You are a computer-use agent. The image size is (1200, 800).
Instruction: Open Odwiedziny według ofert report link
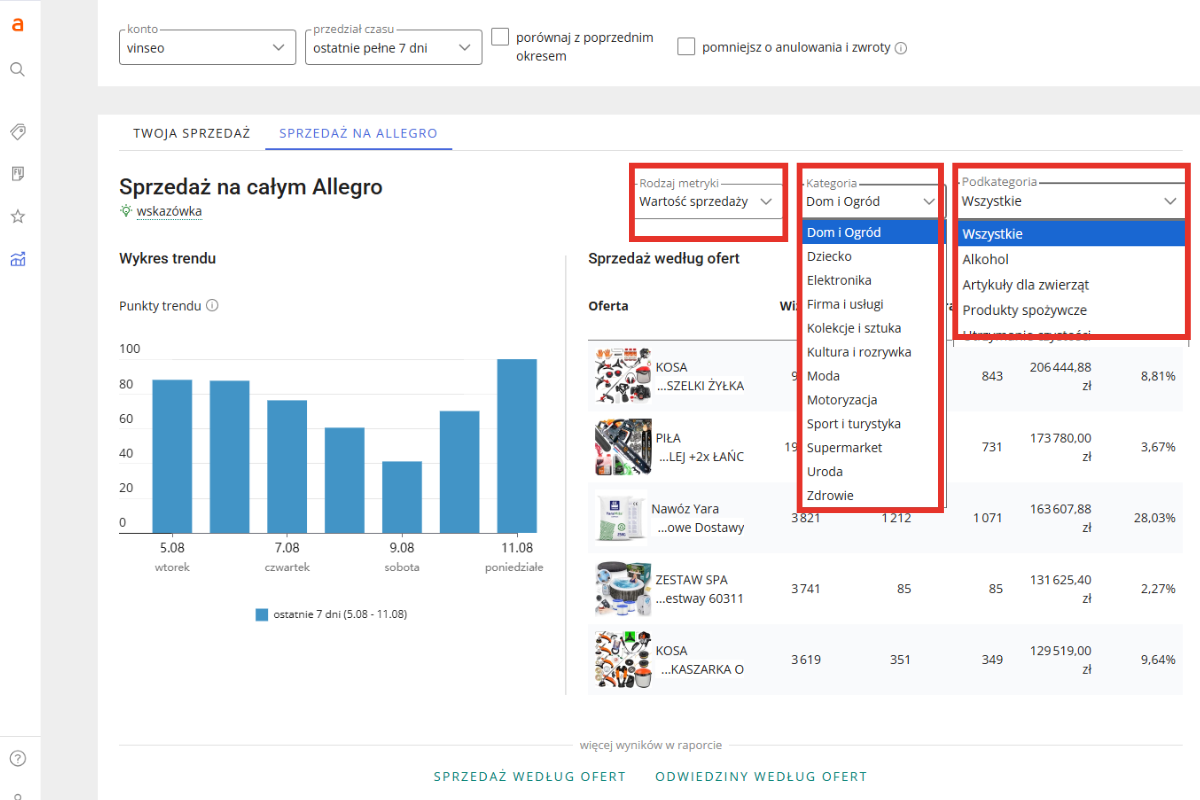(x=761, y=776)
